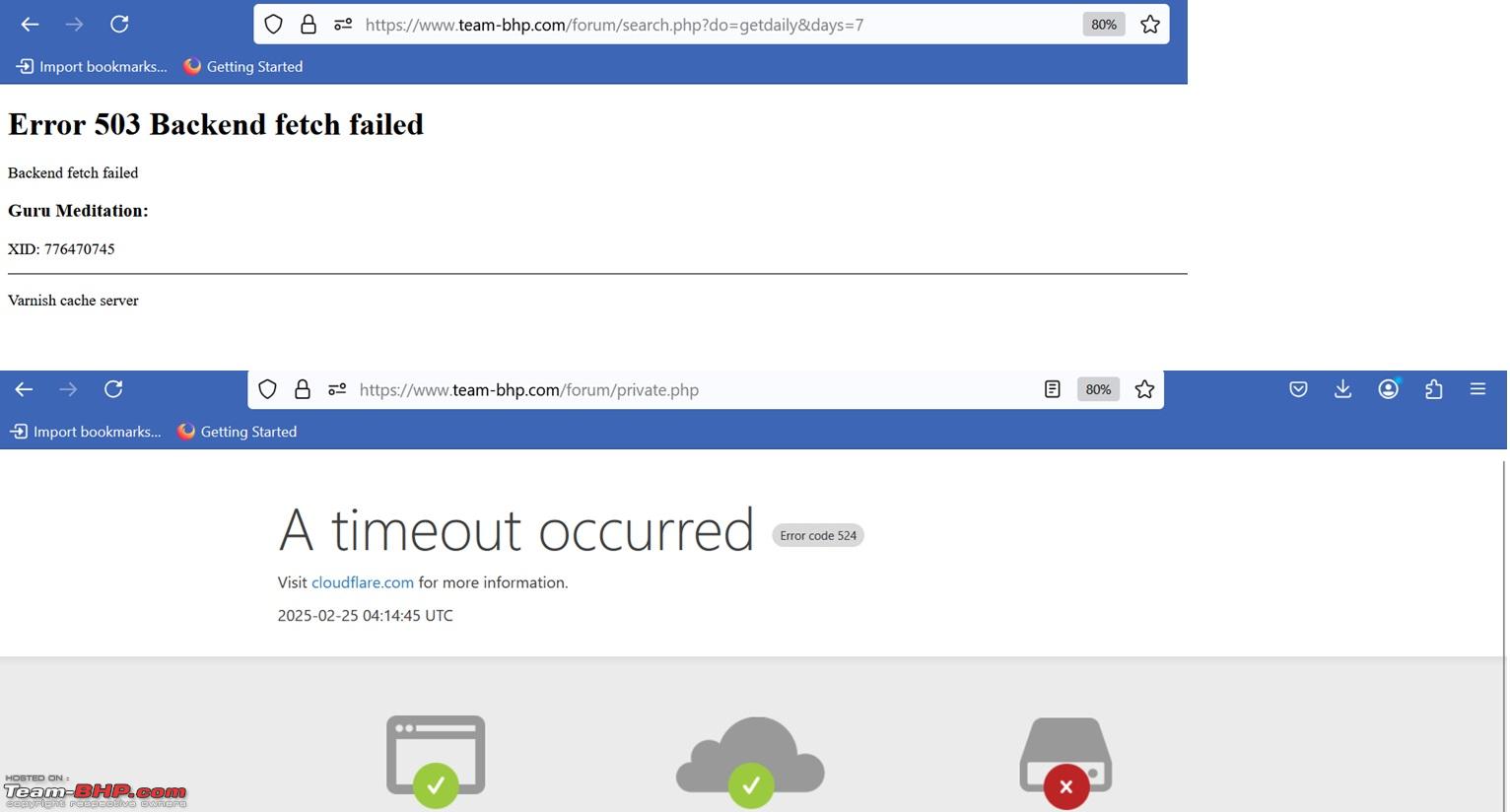Click the 80% zoom badge beside the private.php URL
Screen dimensions: 1510x812
(x=1098, y=389)
